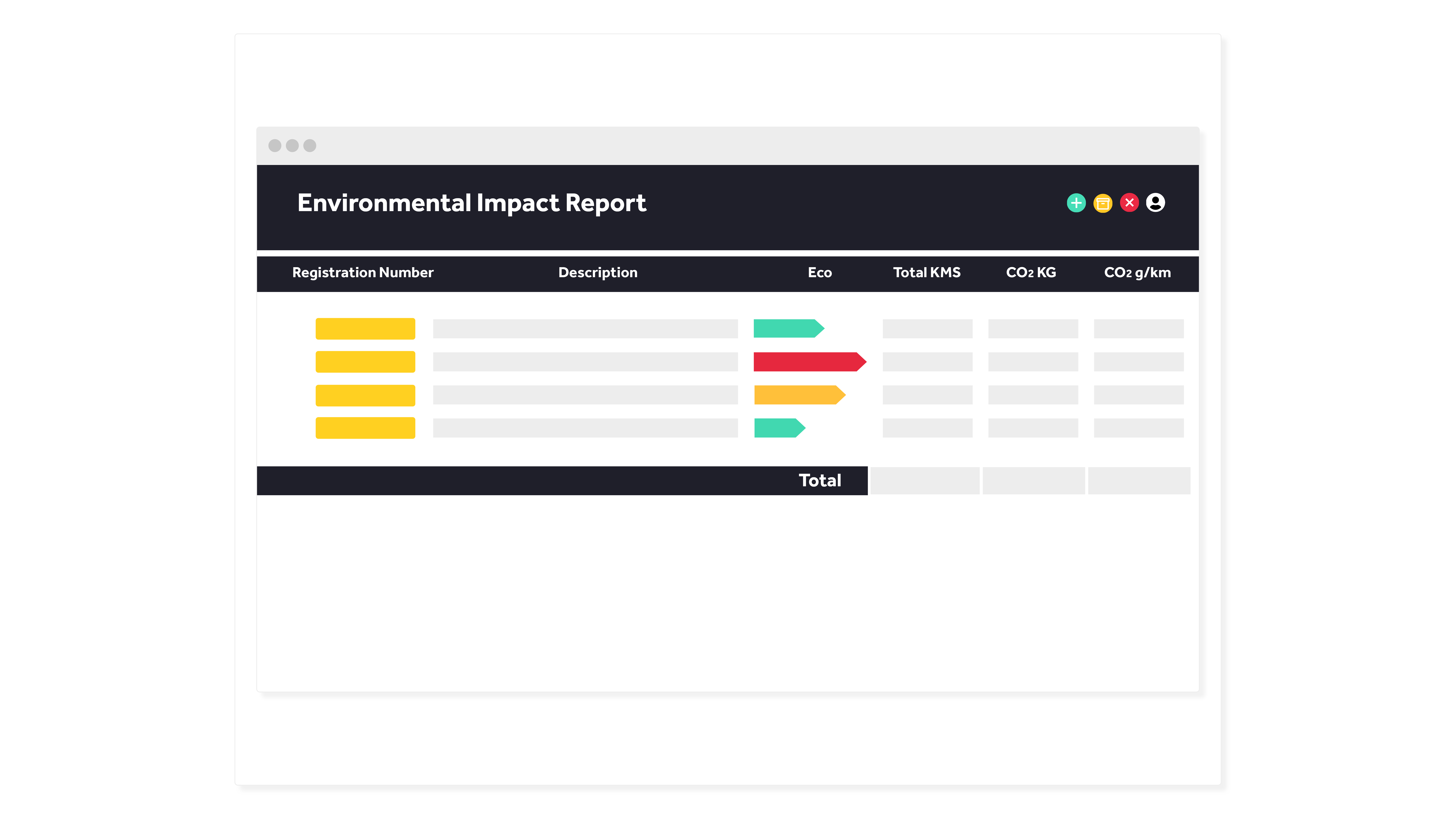Screen dimensions: 1456x819
Task: Click the first gray window control dot
Action: point(275,146)
